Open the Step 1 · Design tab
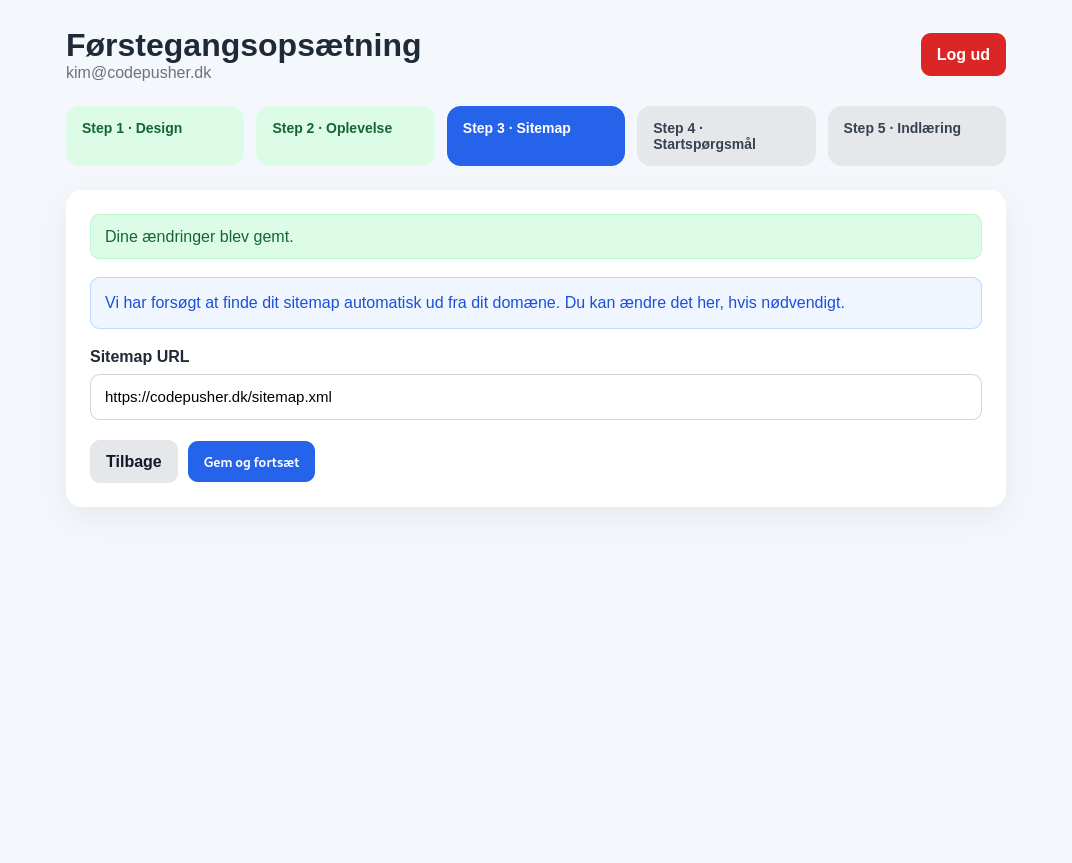1072x863 pixels. [x=155, y=136]
